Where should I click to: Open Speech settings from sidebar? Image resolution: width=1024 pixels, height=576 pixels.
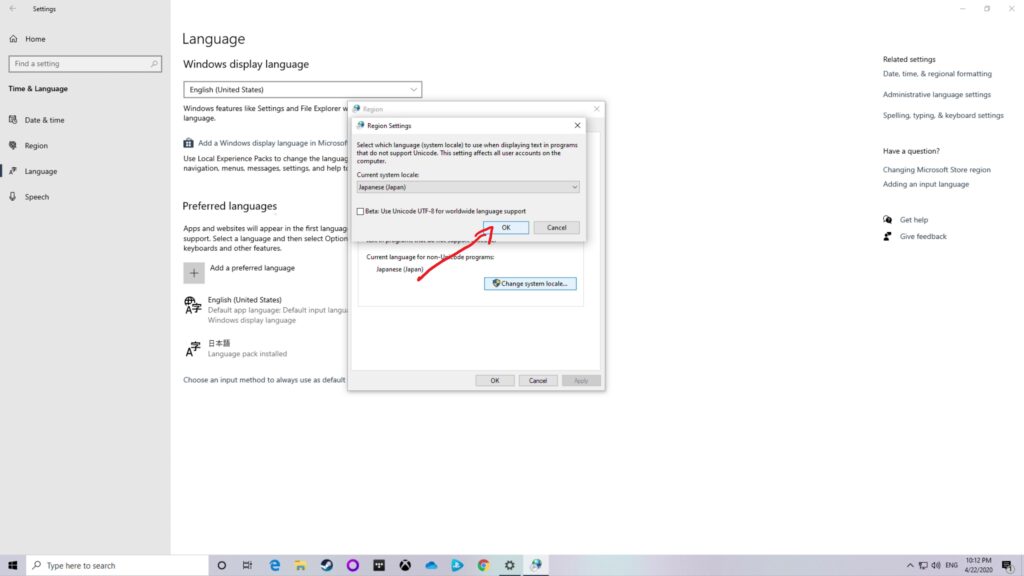coord(36,197)
